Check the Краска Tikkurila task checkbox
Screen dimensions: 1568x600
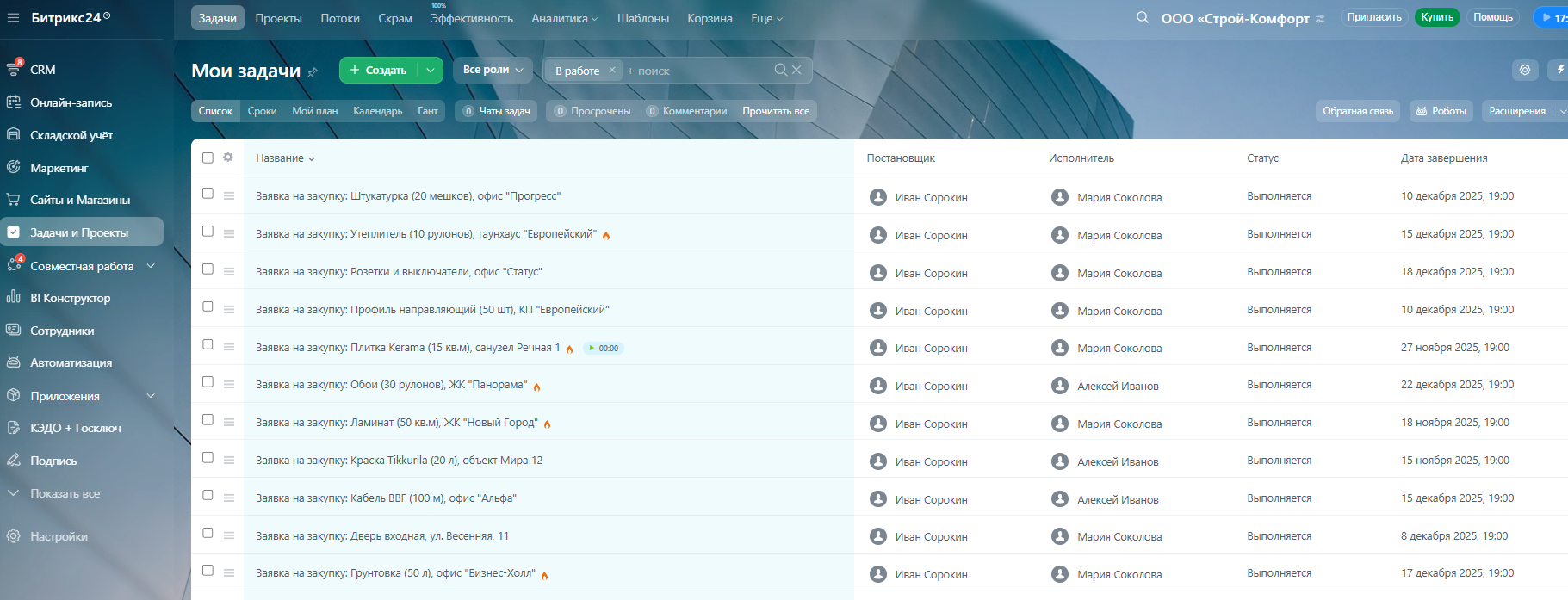[208, 458]
